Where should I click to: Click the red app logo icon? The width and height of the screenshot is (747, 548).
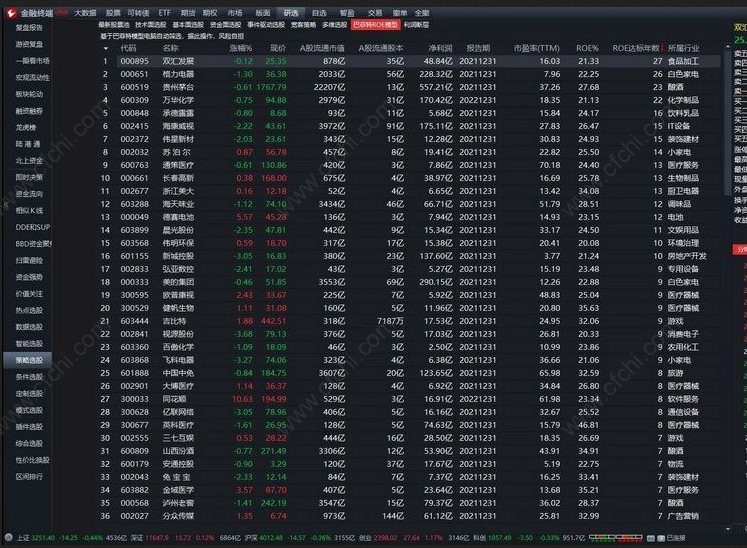(11, 13)
